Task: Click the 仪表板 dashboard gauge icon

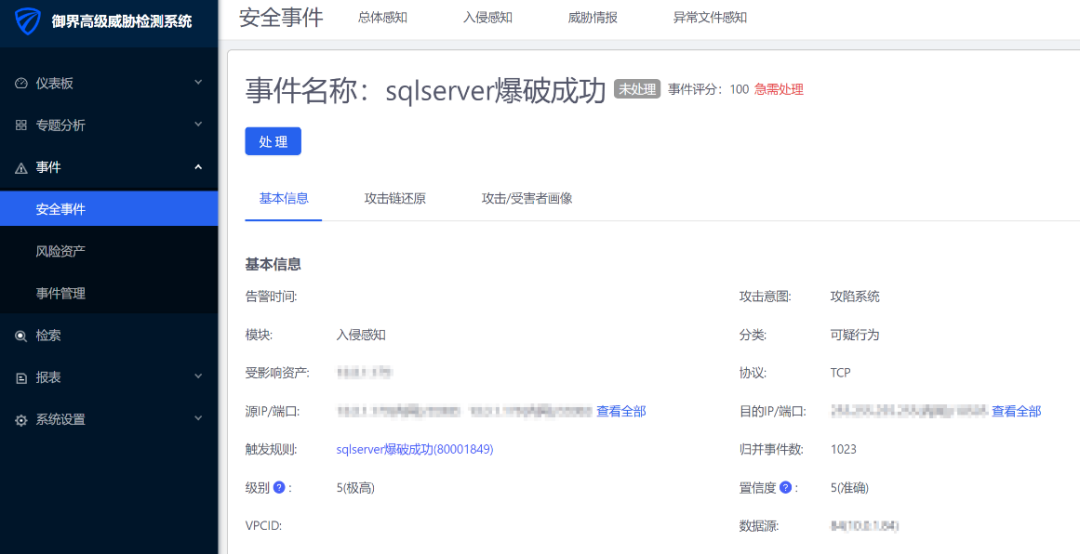Action: point(21,84)
